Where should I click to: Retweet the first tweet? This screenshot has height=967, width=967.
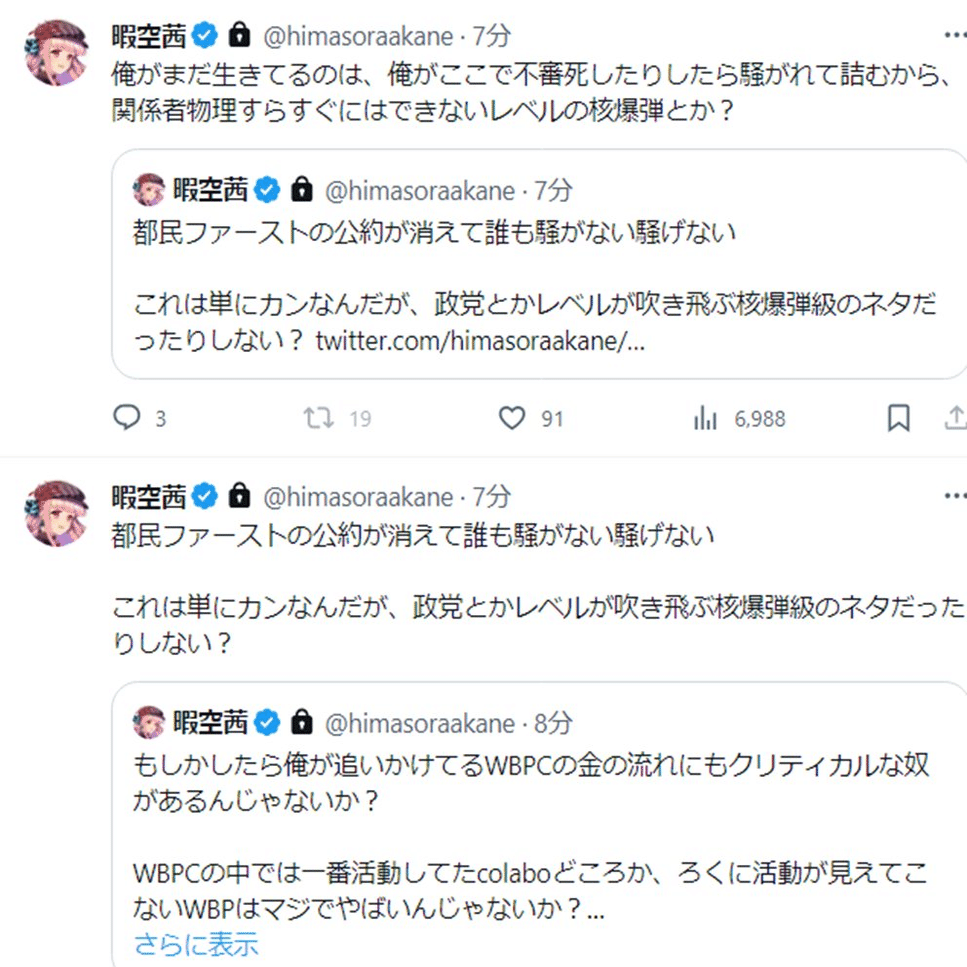point(319,419)
